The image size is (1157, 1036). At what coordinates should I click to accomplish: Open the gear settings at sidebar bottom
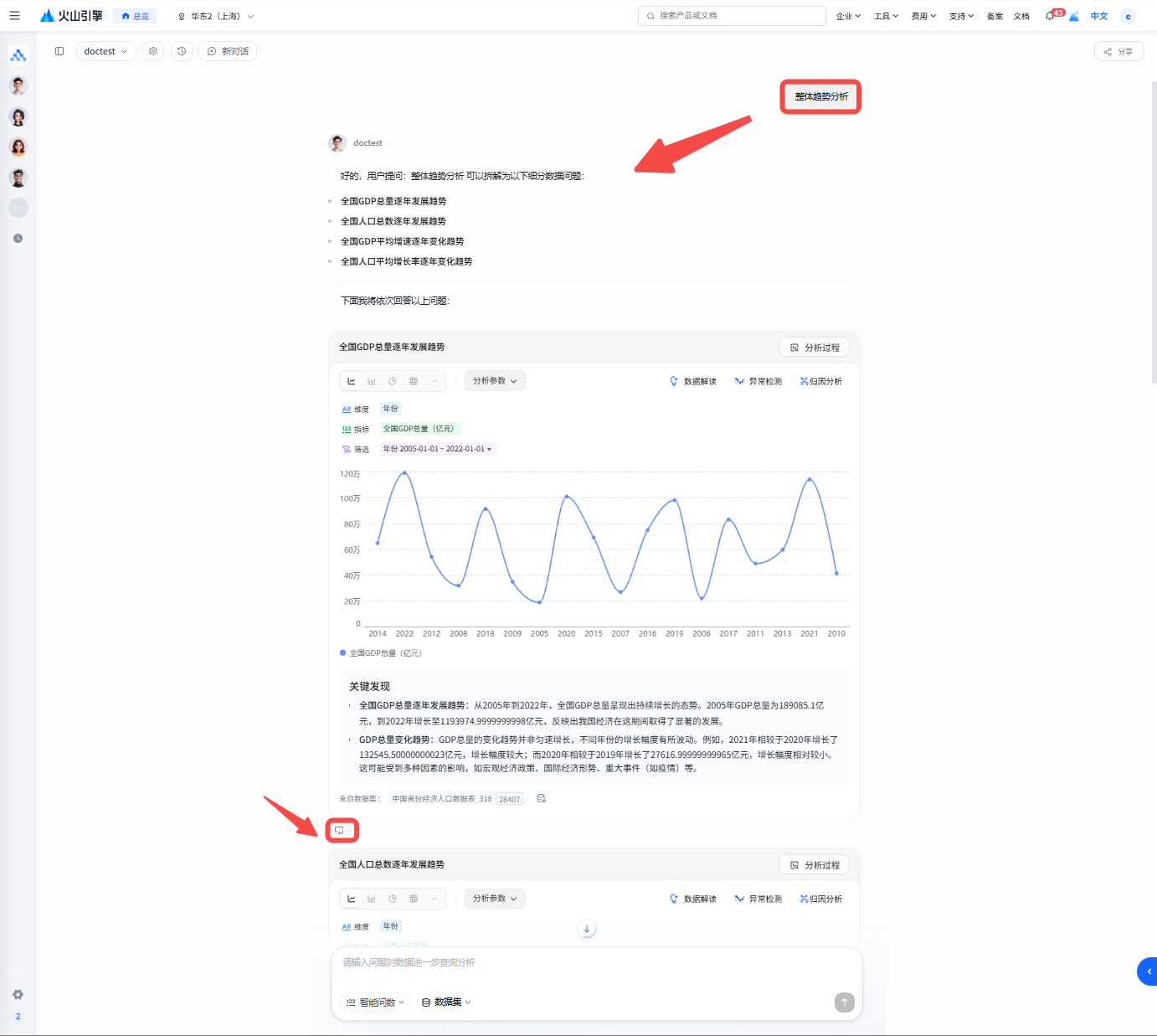pos(18,995)
